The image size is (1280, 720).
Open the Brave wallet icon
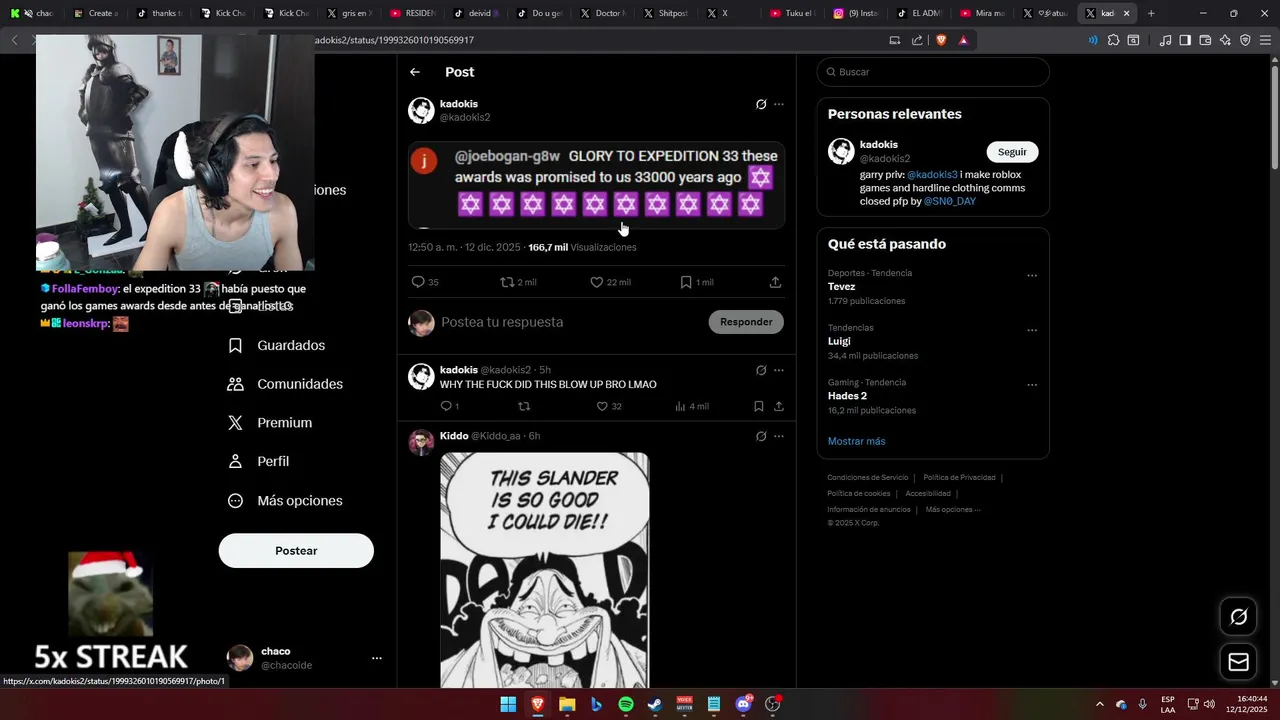click(1205, 40)
